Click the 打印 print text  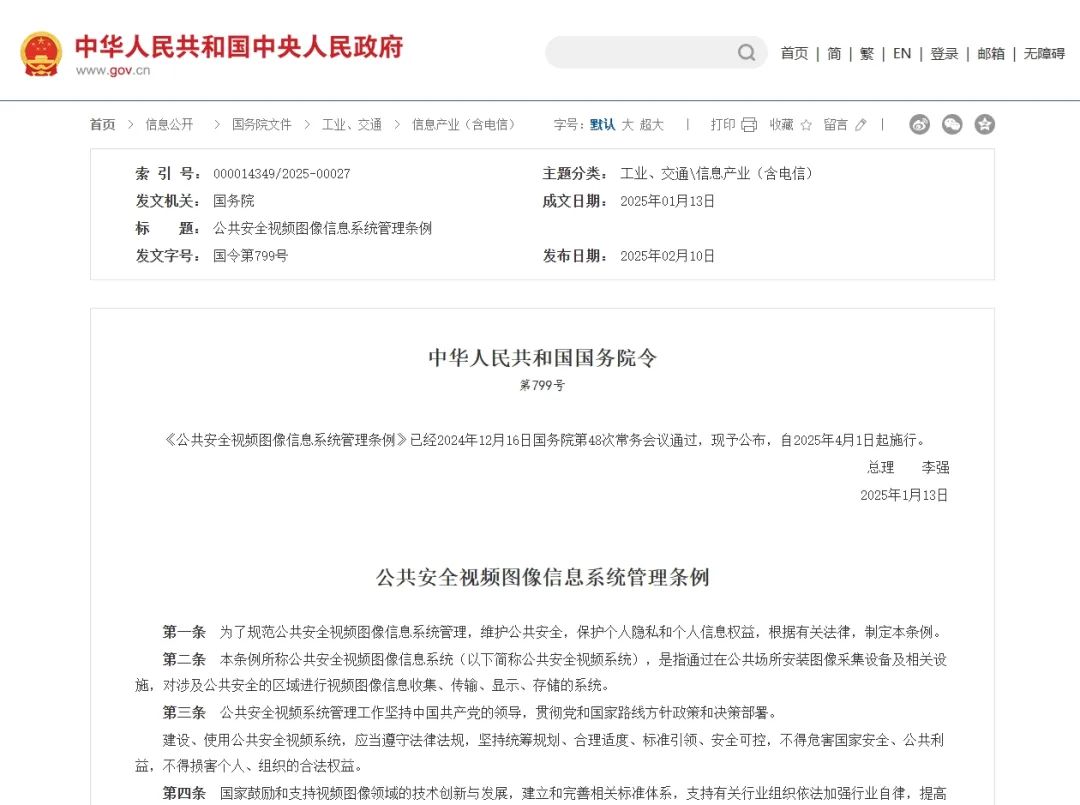[723, 125]
